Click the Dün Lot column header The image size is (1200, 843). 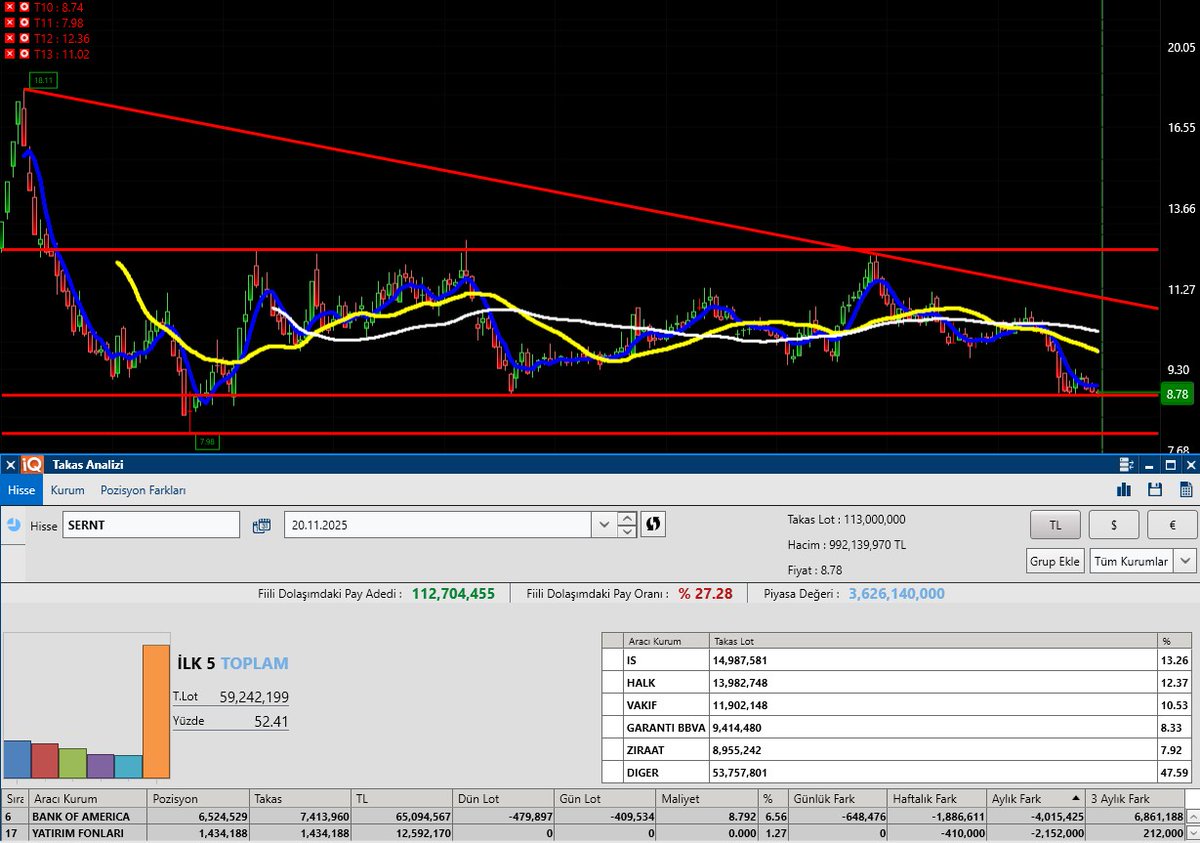point(505,799)
